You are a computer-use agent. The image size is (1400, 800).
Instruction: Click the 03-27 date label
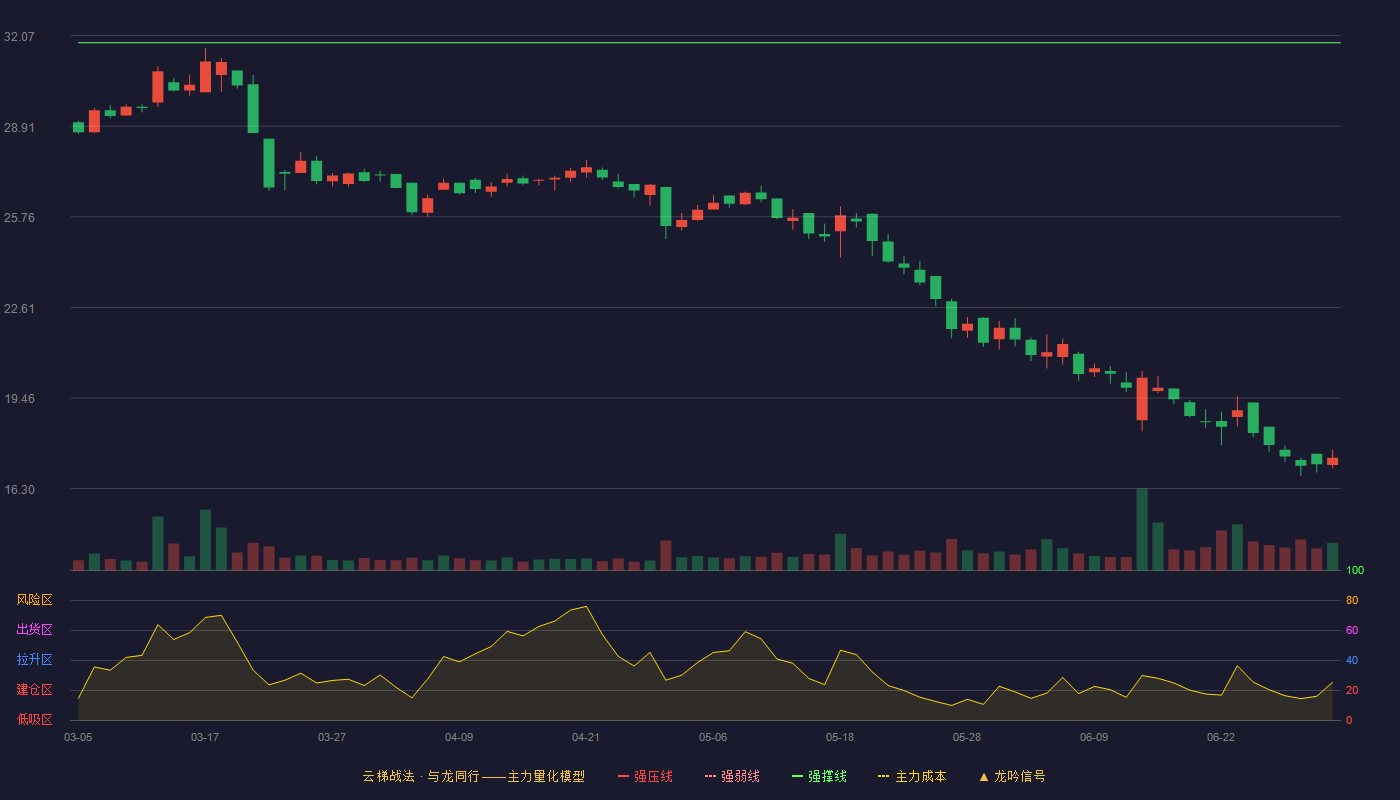tap(332, 737)
